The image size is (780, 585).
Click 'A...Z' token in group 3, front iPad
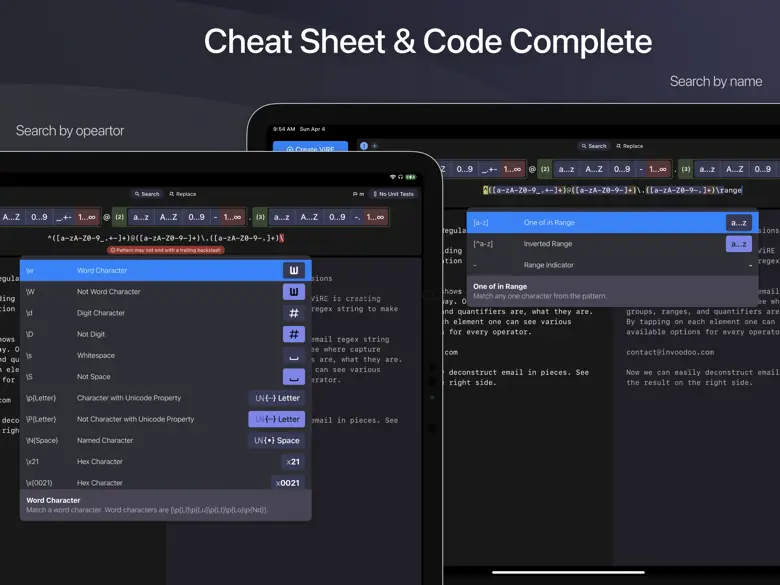tap(309, 217)
